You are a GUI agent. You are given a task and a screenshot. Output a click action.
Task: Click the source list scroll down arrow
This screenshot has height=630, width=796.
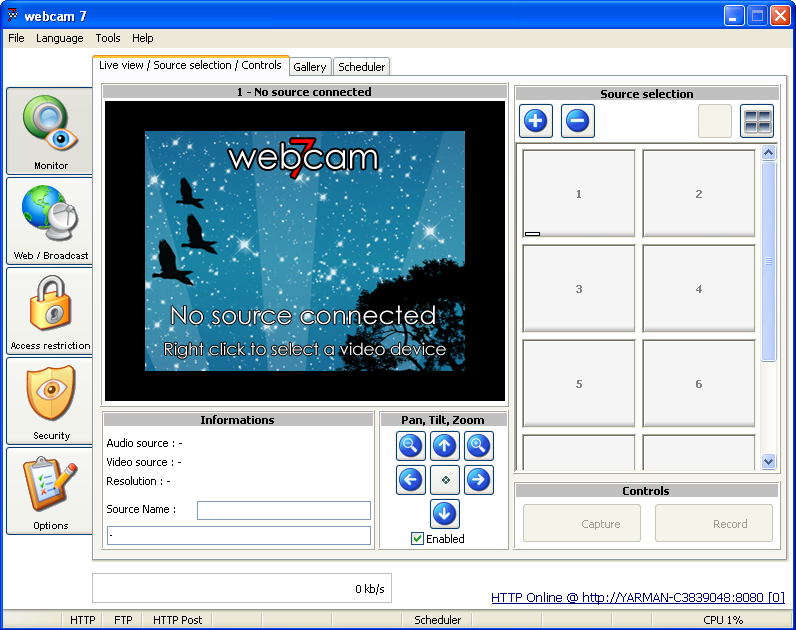point(769,461)
